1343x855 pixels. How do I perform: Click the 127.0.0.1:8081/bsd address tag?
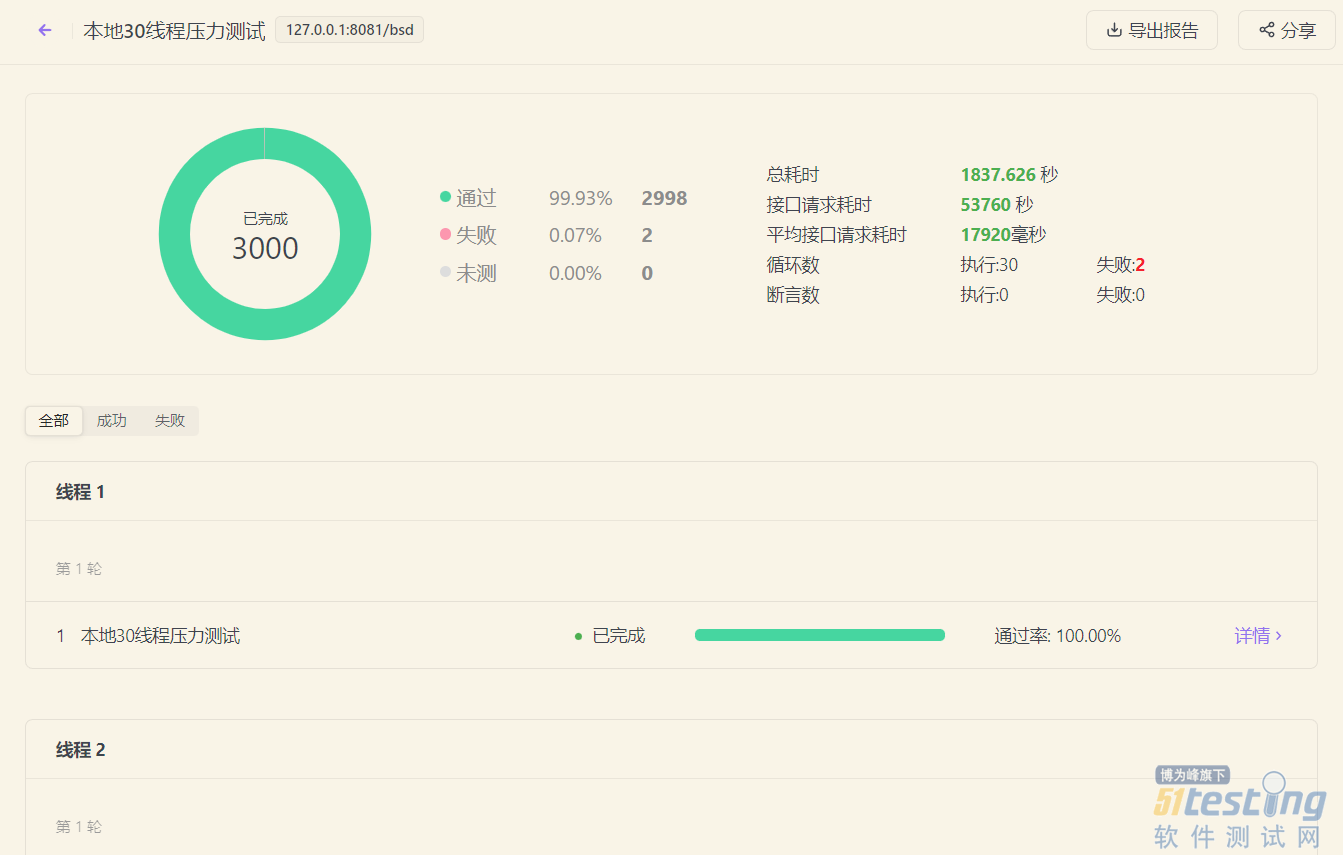(x=350, y=30)
